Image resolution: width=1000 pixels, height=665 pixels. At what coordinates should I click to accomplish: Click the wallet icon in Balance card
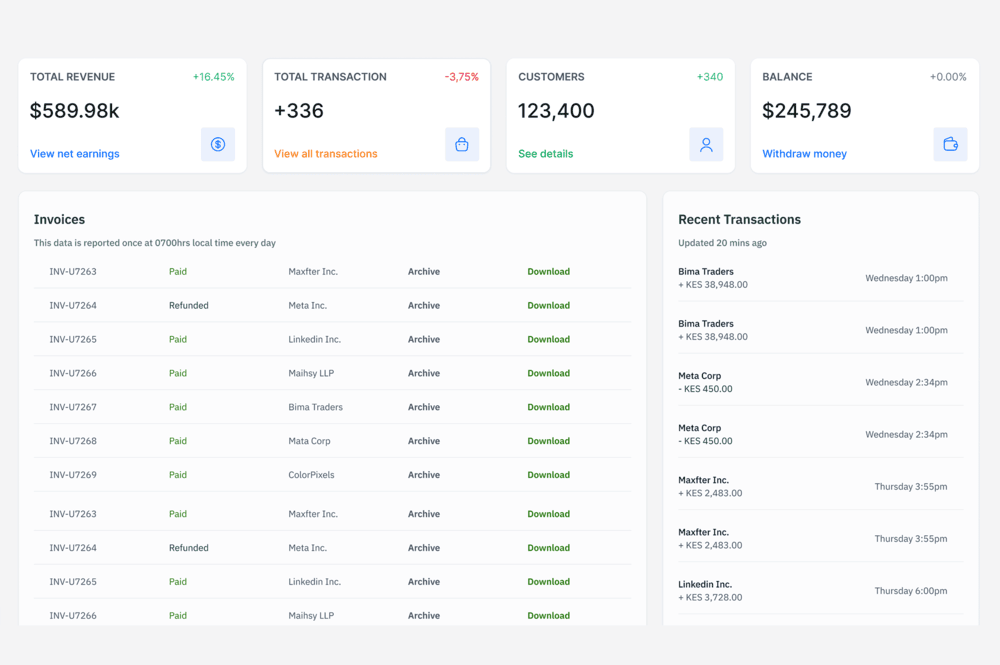click(x=950, y=145)
